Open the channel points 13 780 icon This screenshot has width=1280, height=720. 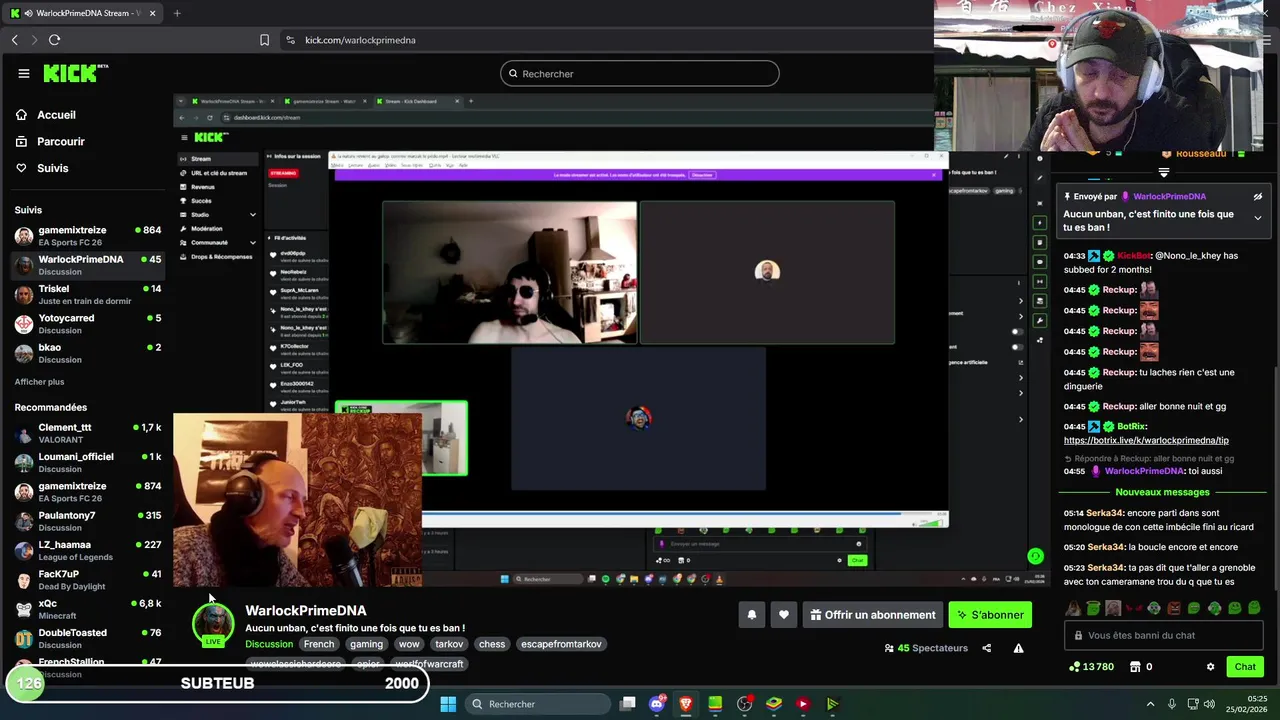pyautogui.click(x=1091, y=667)
